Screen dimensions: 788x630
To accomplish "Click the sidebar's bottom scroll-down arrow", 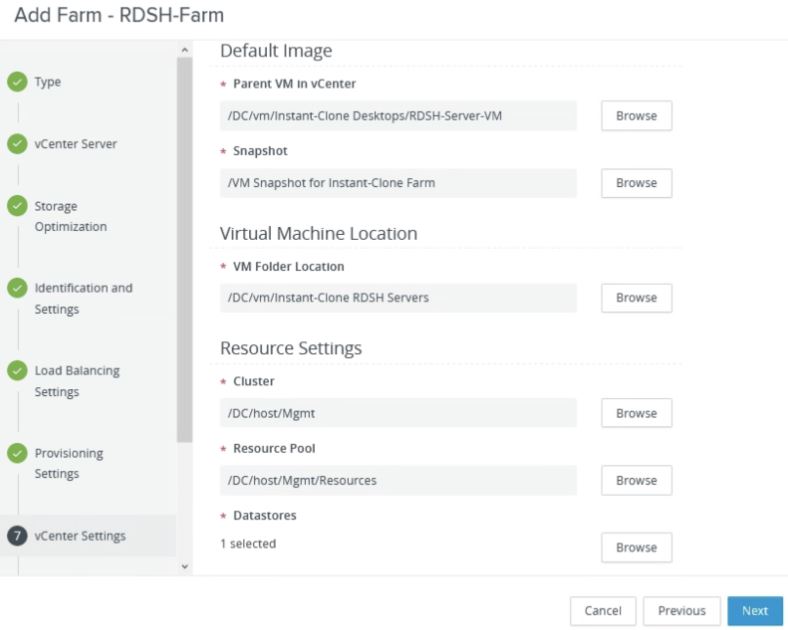I will [x=183, y=566].
